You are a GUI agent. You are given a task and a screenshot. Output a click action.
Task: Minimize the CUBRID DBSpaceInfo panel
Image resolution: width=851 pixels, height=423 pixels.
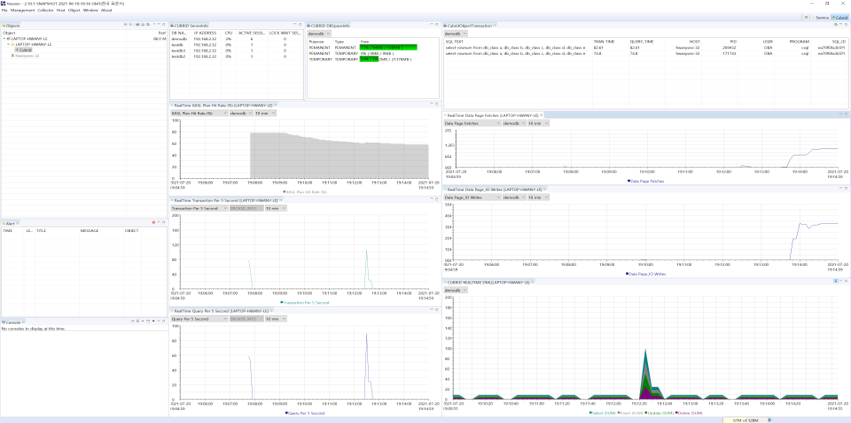click(432, 25)
